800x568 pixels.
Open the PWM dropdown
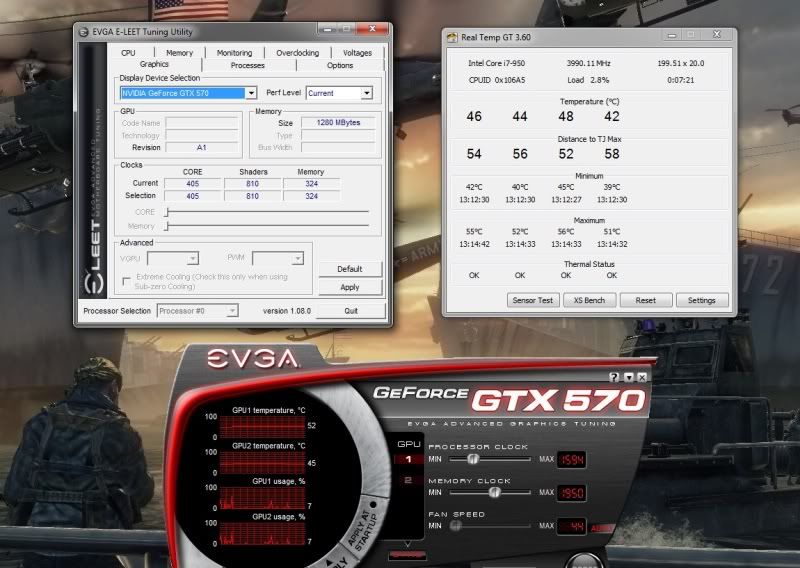point(297,259)
